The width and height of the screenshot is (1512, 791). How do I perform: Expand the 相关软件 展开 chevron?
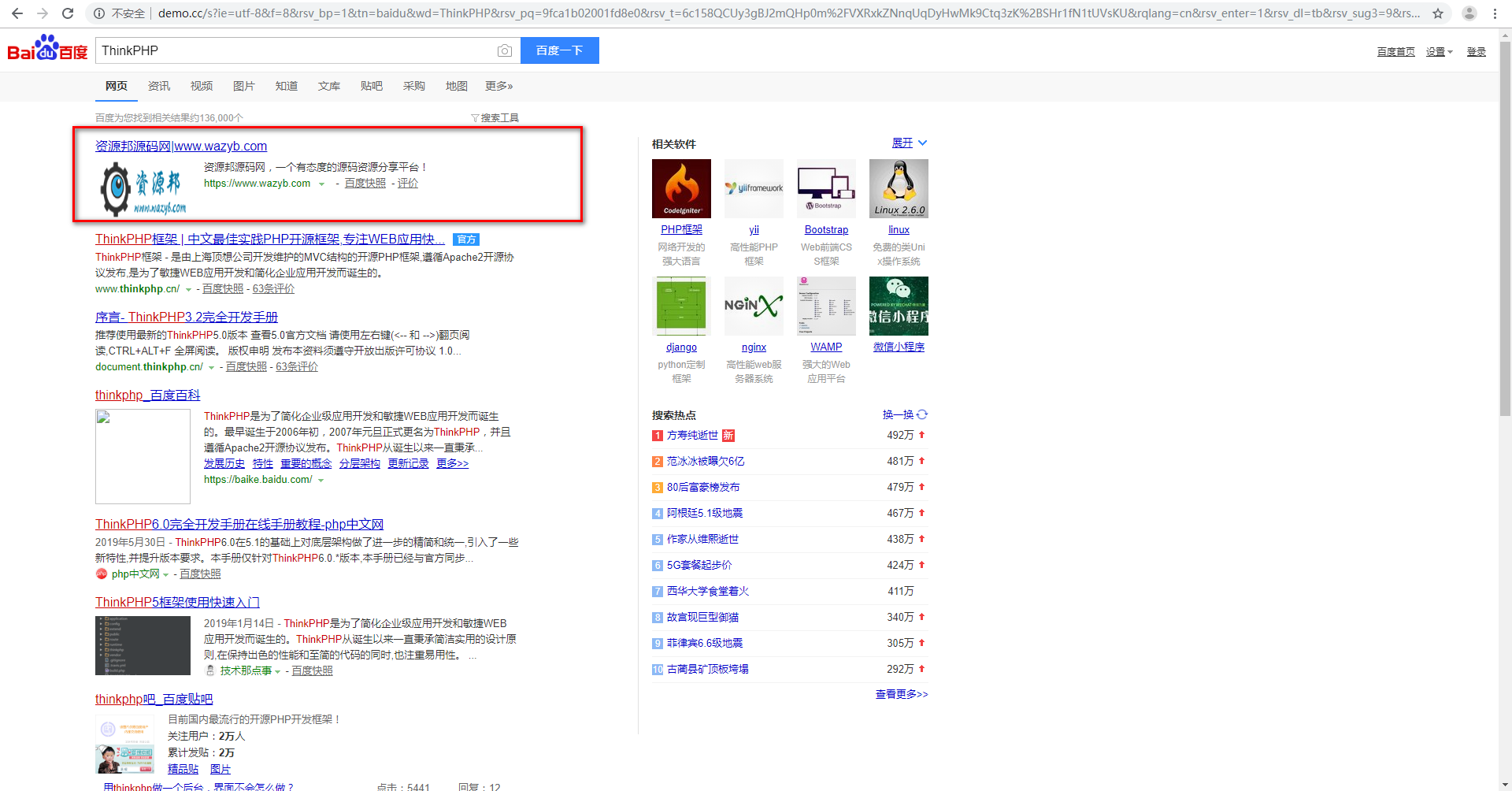tap(922, 143)
